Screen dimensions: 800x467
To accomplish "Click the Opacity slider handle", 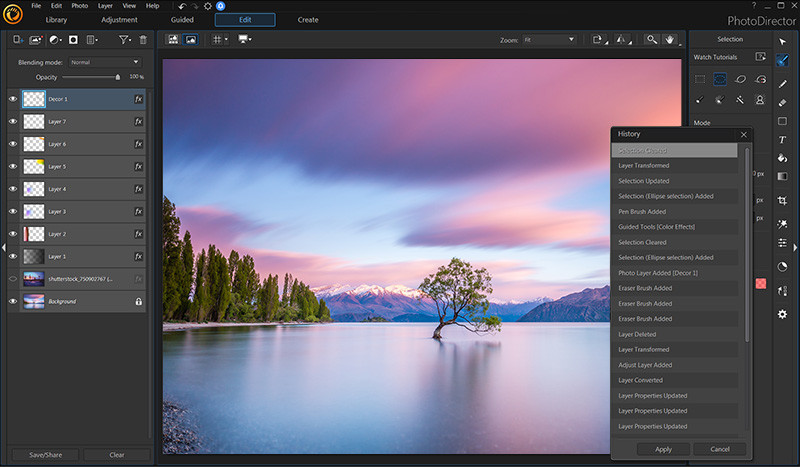I will click(x=118, y=76).
